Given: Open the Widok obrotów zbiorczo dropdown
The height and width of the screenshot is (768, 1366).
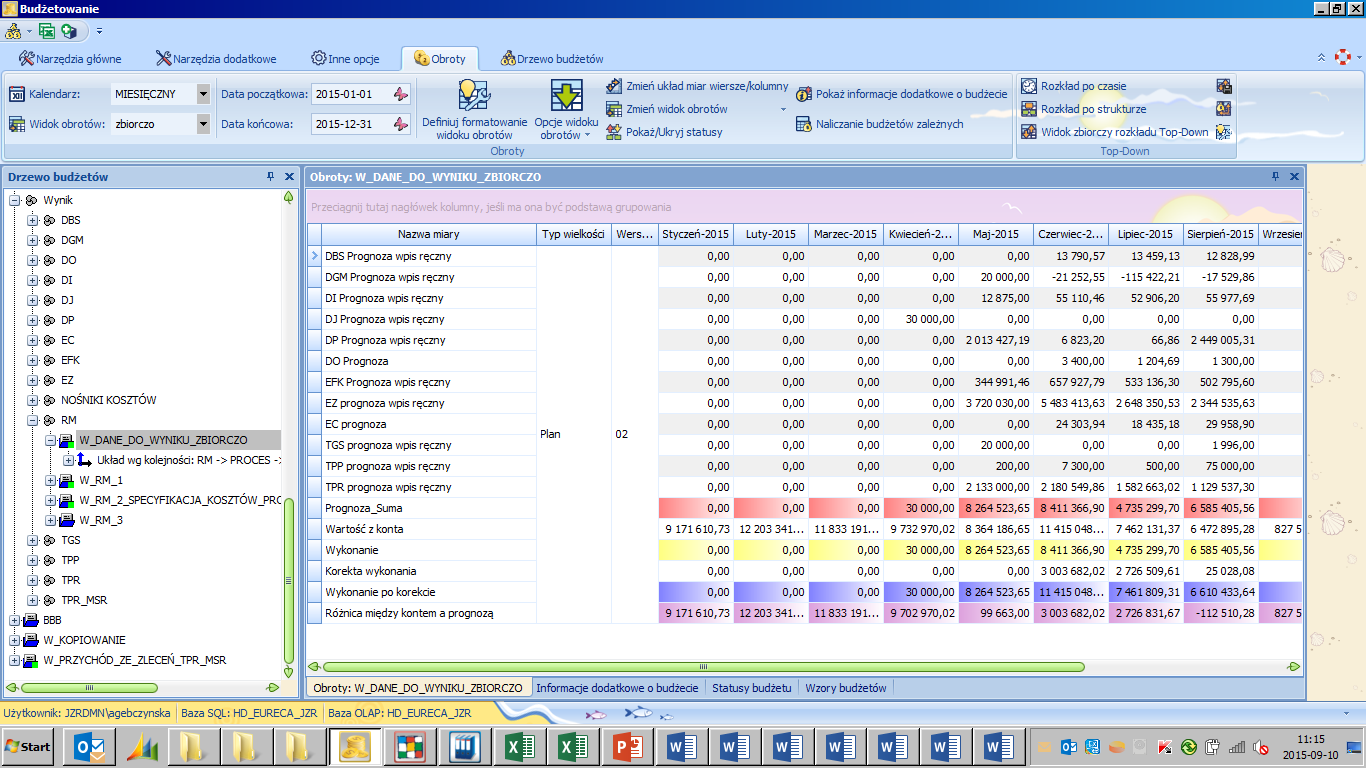Looking at the screenshot, I should pyautogui.click(x=203, y=124).
